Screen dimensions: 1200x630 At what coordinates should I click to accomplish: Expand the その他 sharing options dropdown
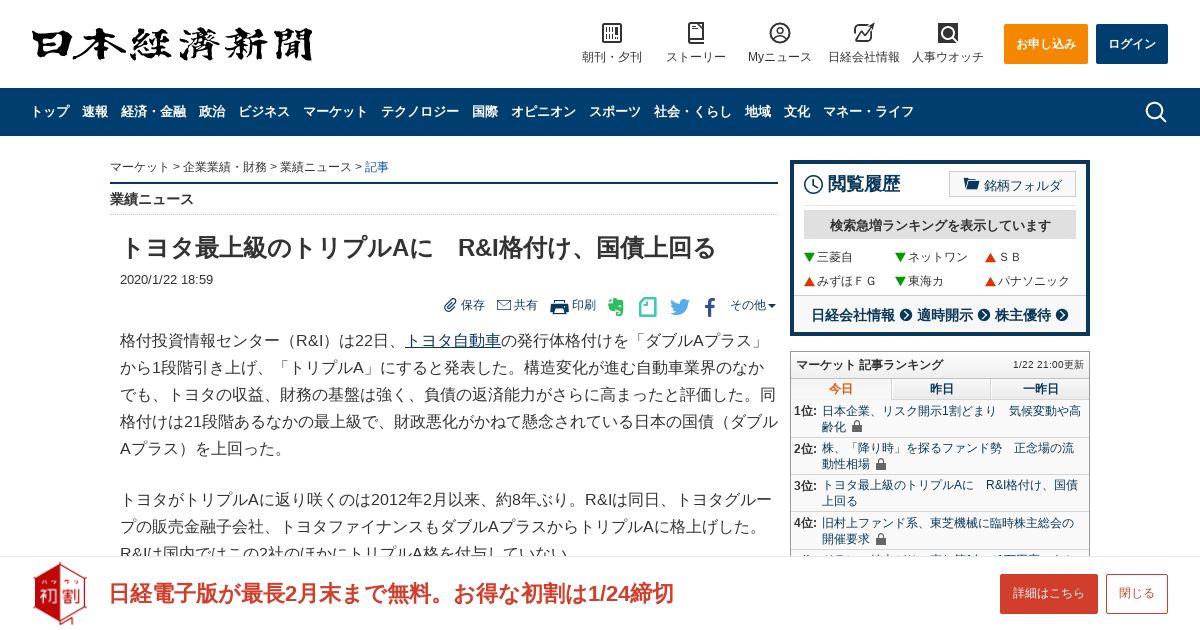(753, 305)
